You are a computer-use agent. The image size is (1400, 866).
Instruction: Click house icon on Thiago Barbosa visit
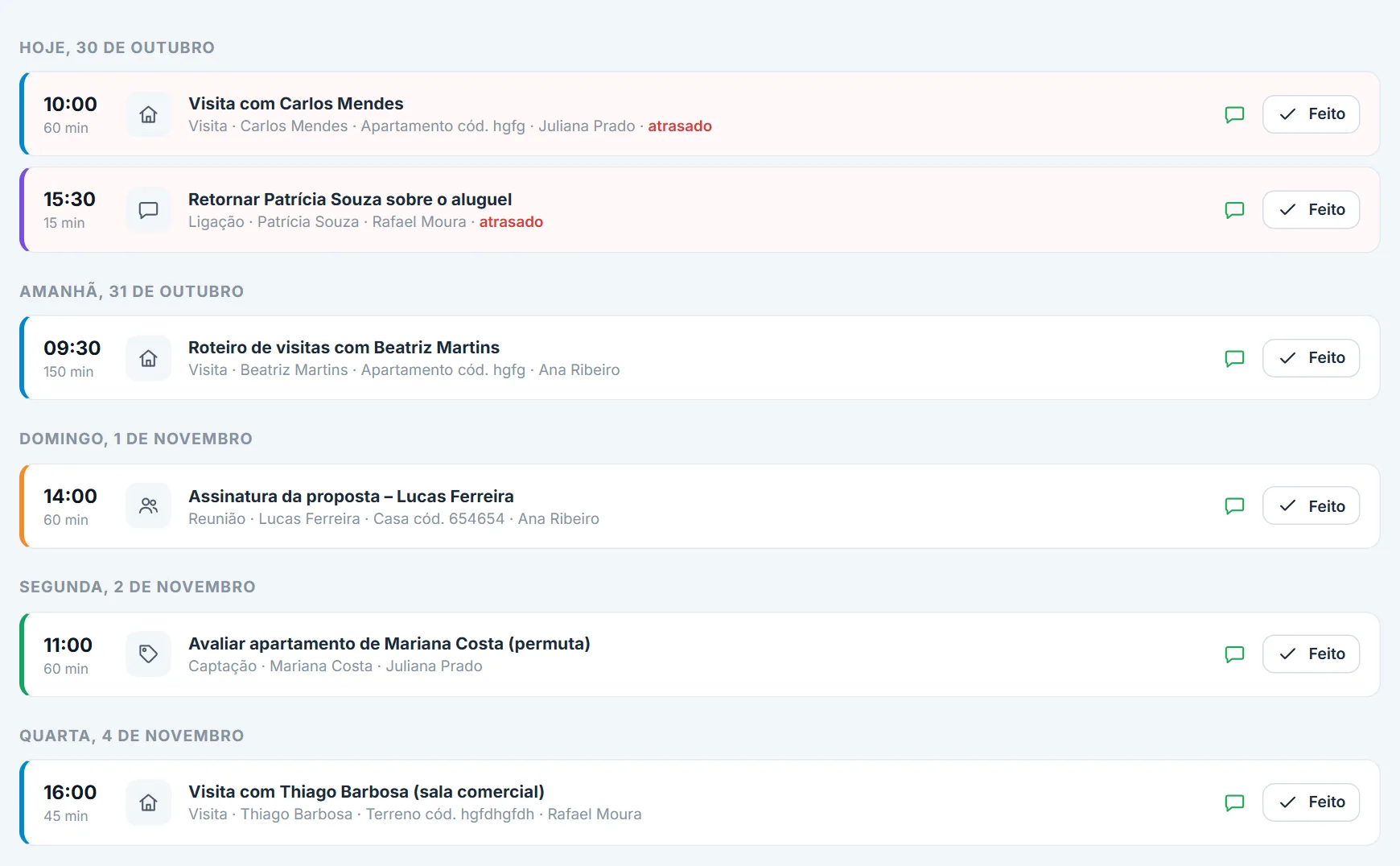(x=148, y=802)
